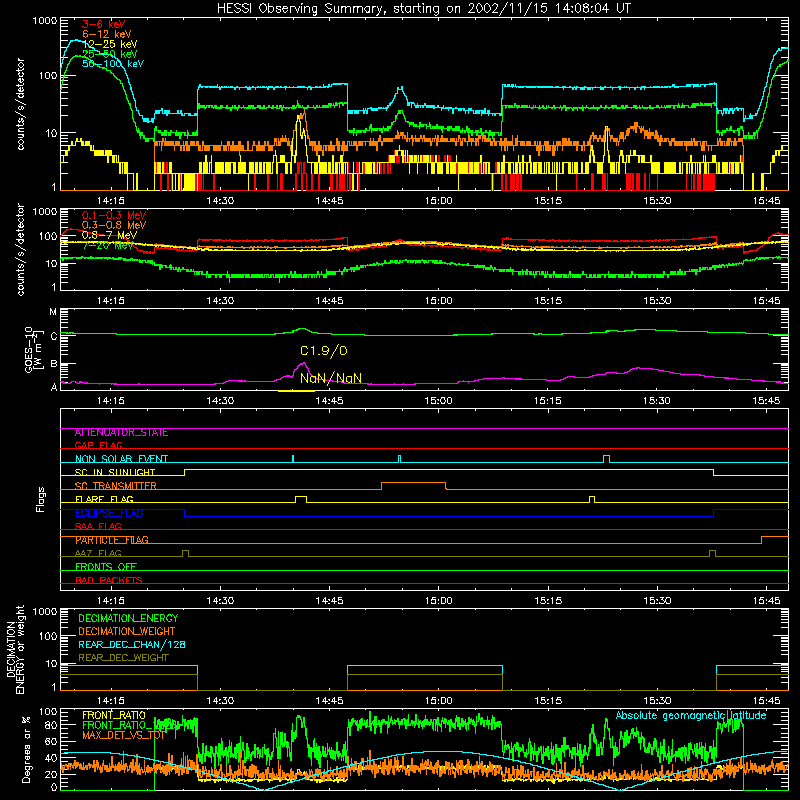
Task: Click the yellow FRONT_RATIO legend label
Action: coord(114,715)
